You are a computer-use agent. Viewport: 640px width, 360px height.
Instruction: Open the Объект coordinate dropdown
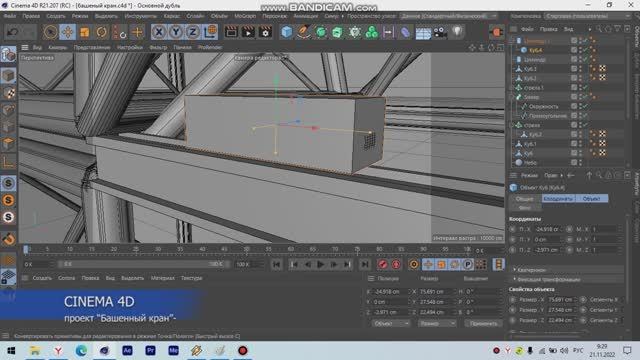point(391,323)
